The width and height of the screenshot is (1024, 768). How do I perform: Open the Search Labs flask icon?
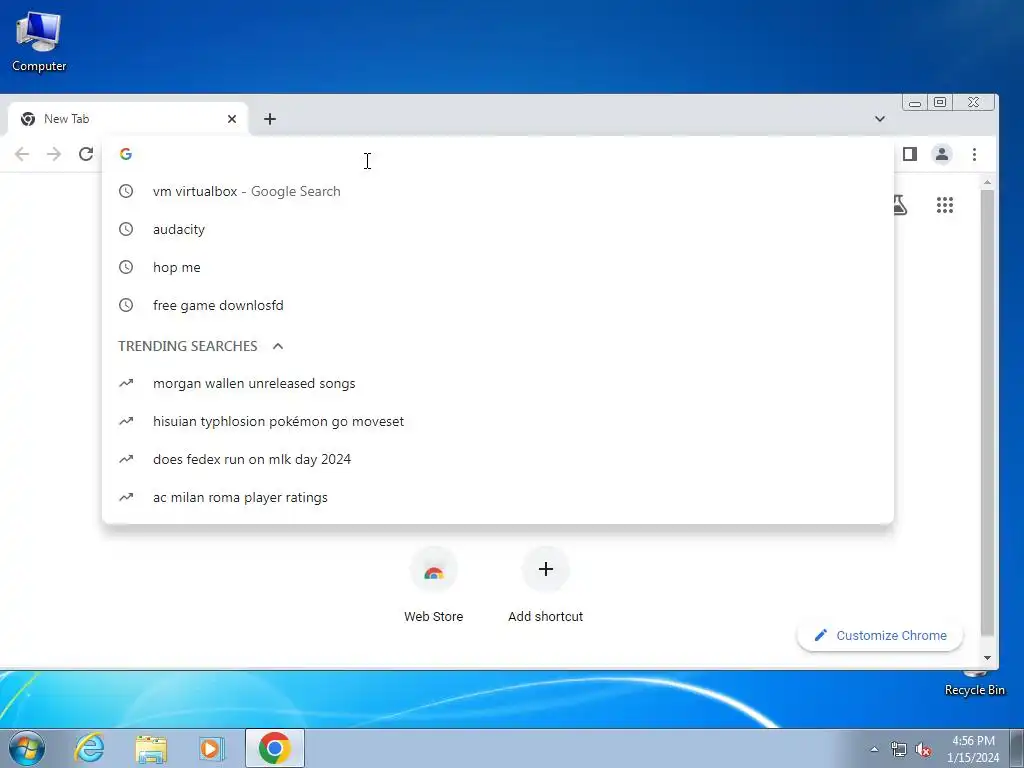(901, 205)
